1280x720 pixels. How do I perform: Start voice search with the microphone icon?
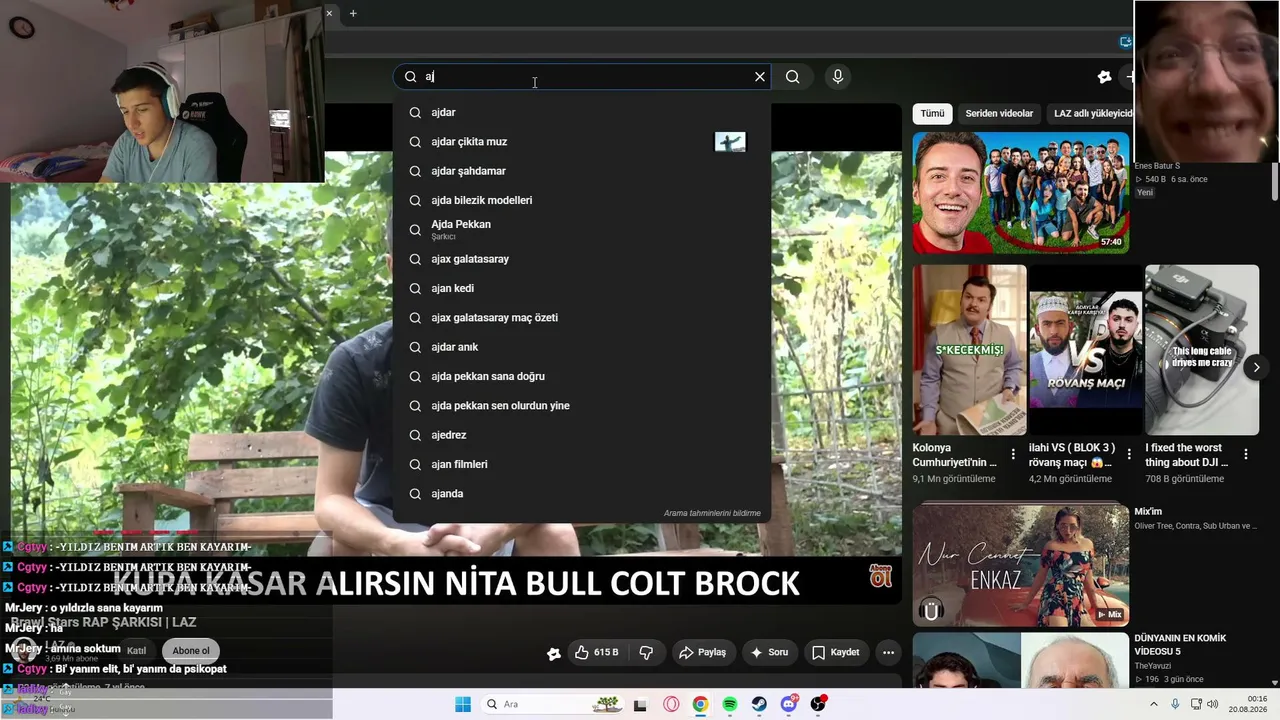point(838,77)
